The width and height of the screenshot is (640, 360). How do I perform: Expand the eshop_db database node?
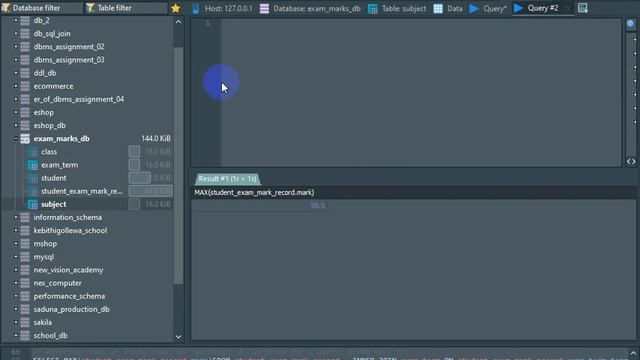click(x=16, y=125)
